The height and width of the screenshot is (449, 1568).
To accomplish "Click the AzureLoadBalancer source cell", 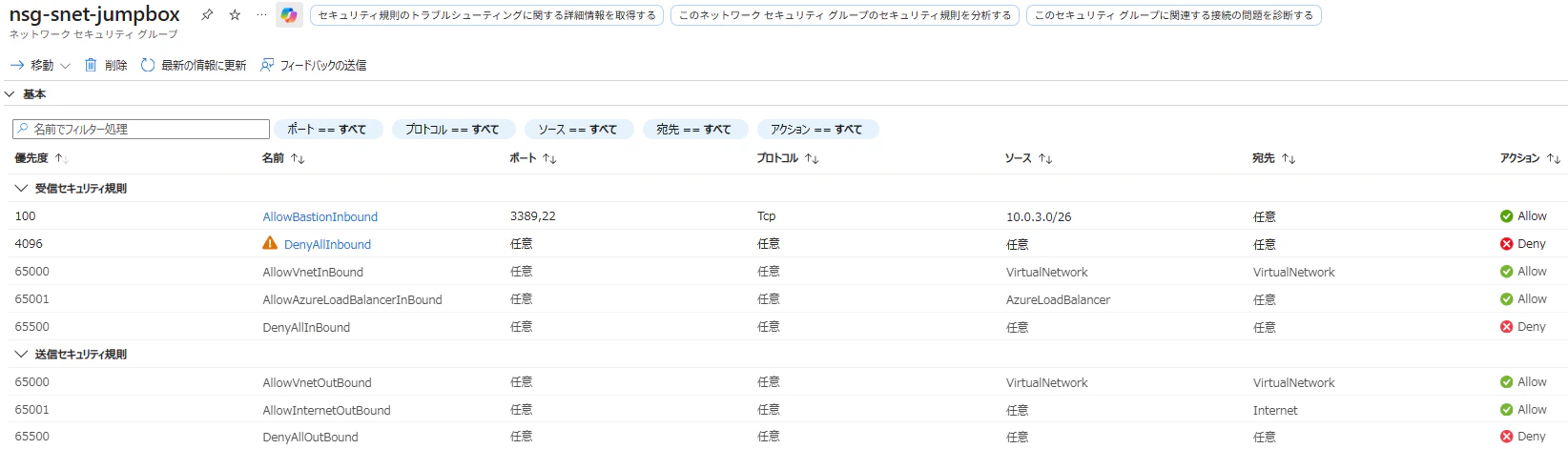I will tap(1059, 300).
